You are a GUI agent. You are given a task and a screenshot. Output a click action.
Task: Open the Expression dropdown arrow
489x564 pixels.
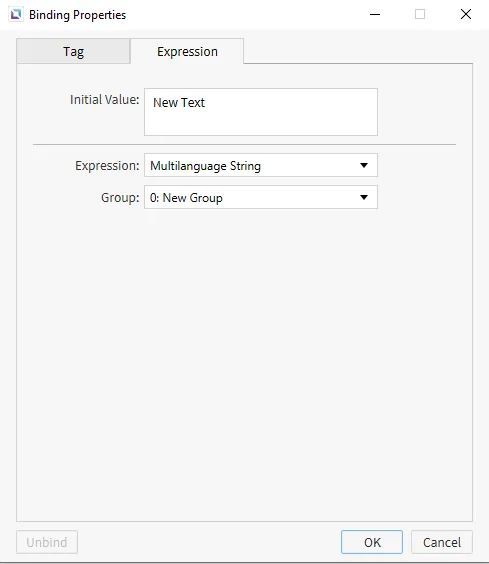coord(364,165)
